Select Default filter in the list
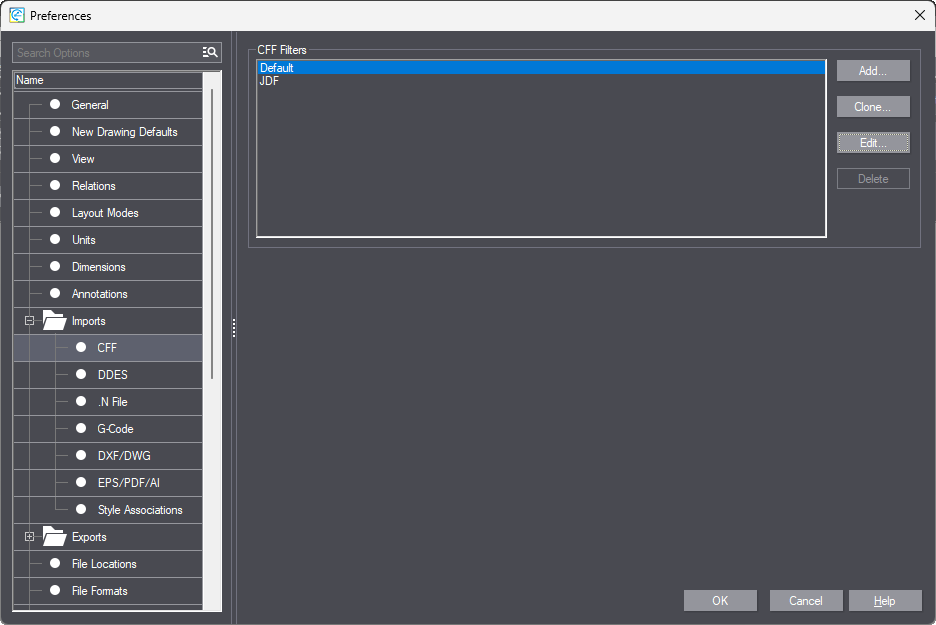The height and width of the screenshot is (625, 936). (x=277, y=68)
